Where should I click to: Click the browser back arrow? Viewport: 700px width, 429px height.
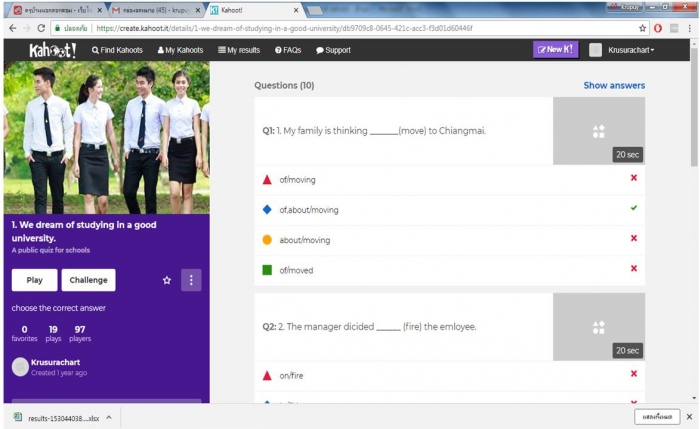click(x=11, y=28)
